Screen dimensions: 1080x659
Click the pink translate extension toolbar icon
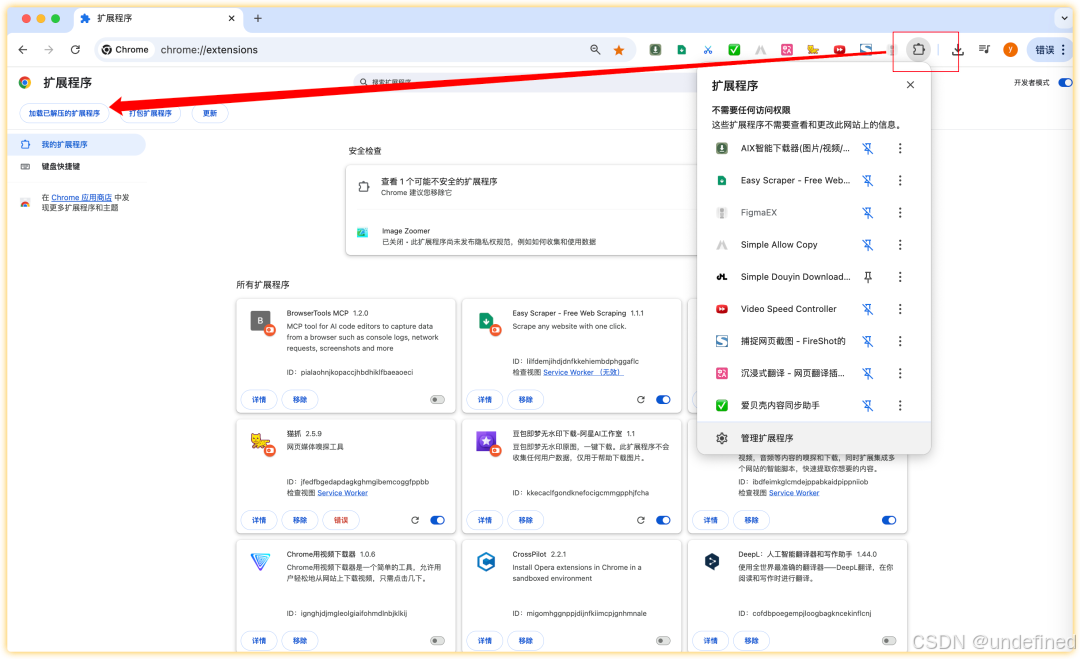tap(787, 50)
